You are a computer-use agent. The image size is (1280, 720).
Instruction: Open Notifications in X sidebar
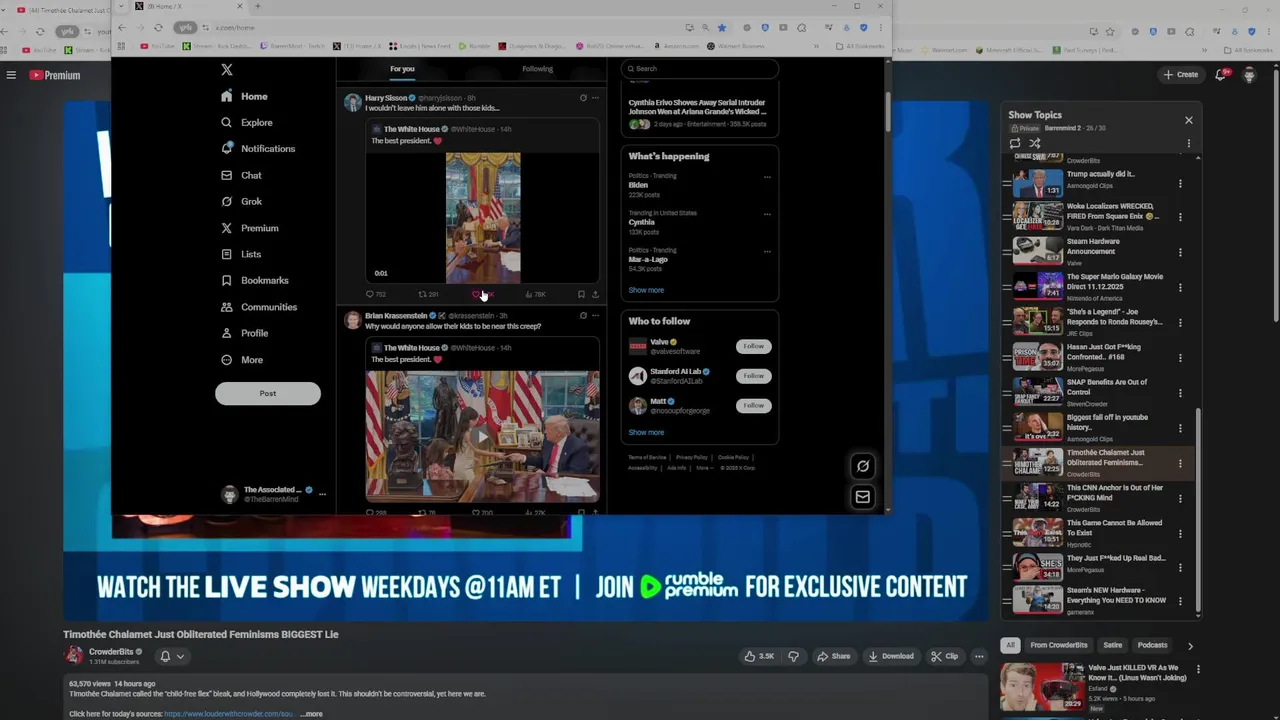pos(258,148)
